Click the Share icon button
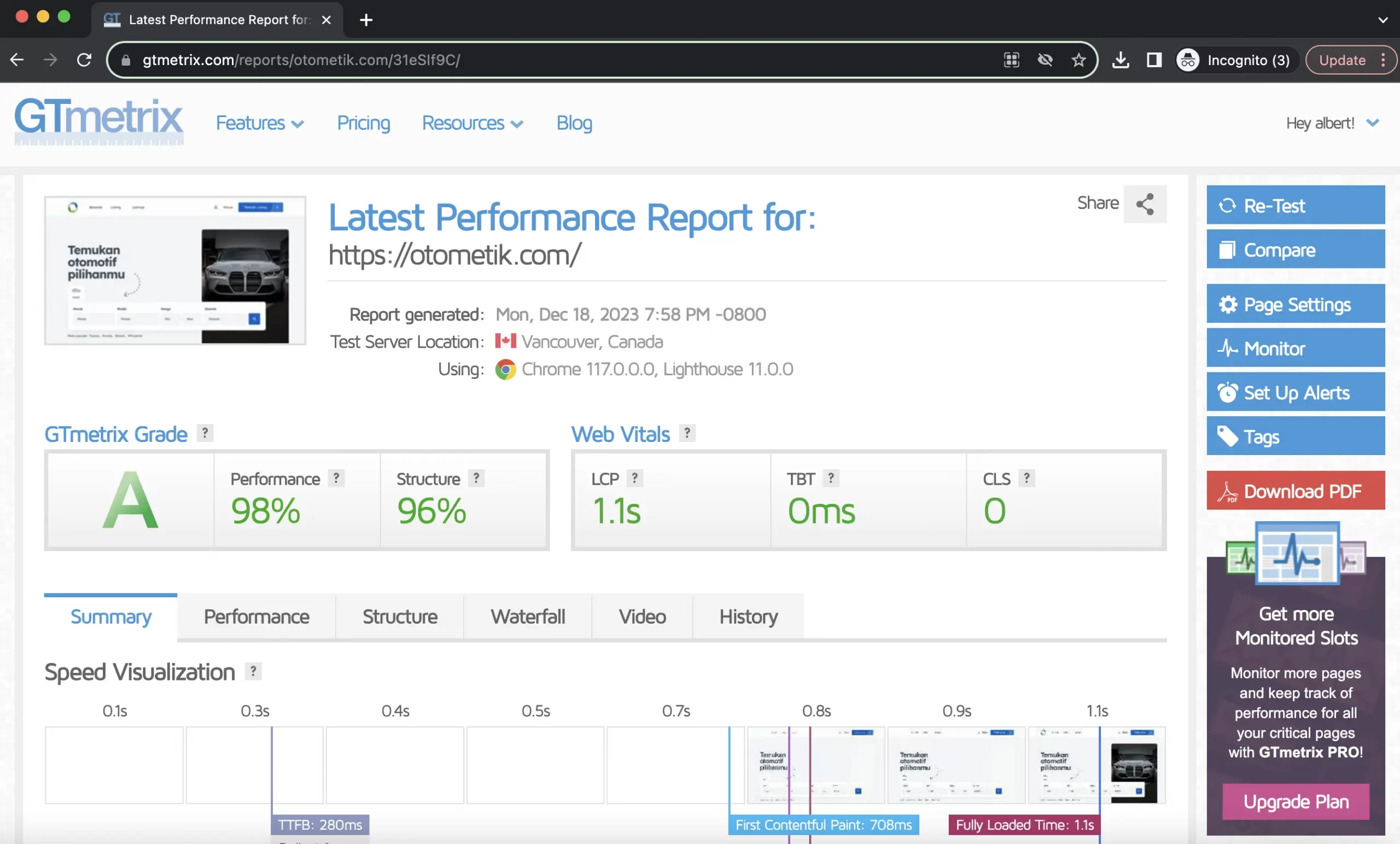The image size is (1400, 844). (x=1145, y=204)
